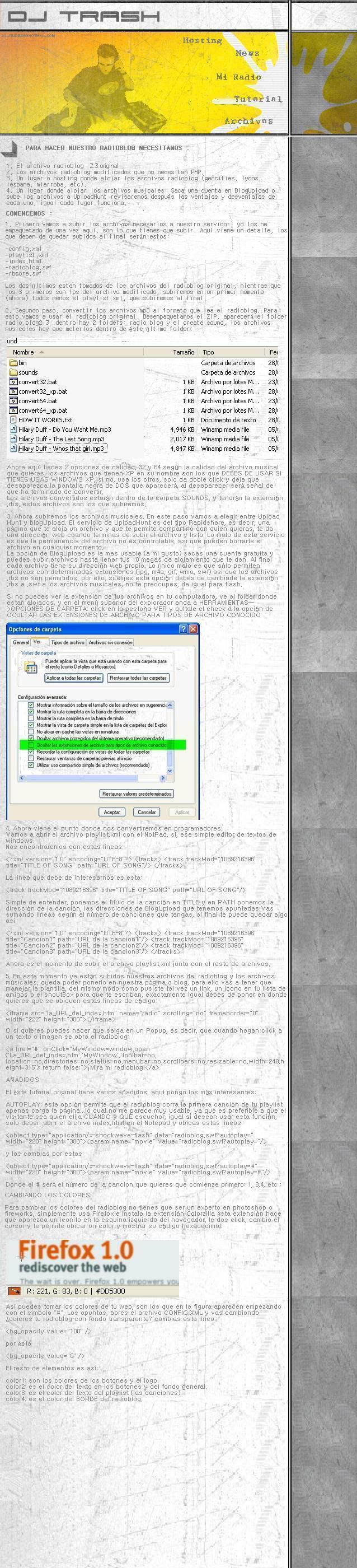Select the convert64.bat file icon
This screenshot has height=1568, width=357.
click(x=13, y=400)
